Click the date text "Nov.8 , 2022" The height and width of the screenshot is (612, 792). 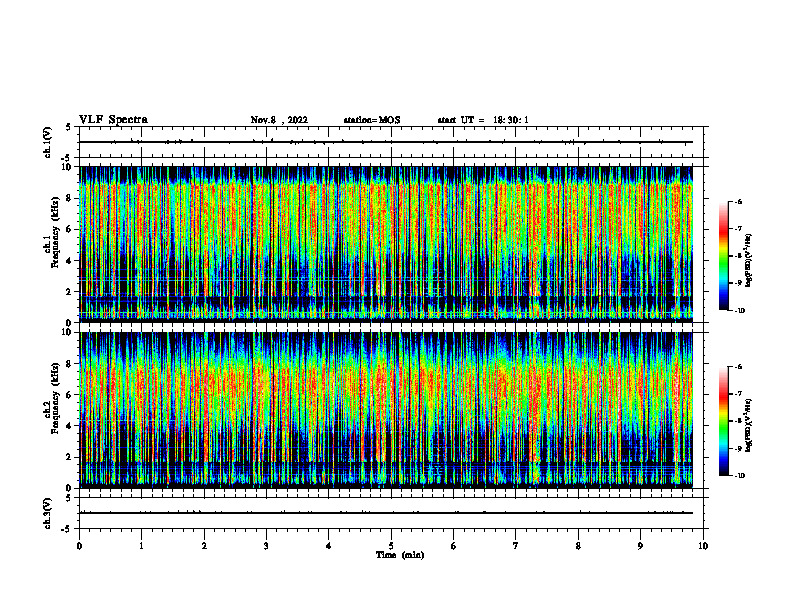pos(279,120)
